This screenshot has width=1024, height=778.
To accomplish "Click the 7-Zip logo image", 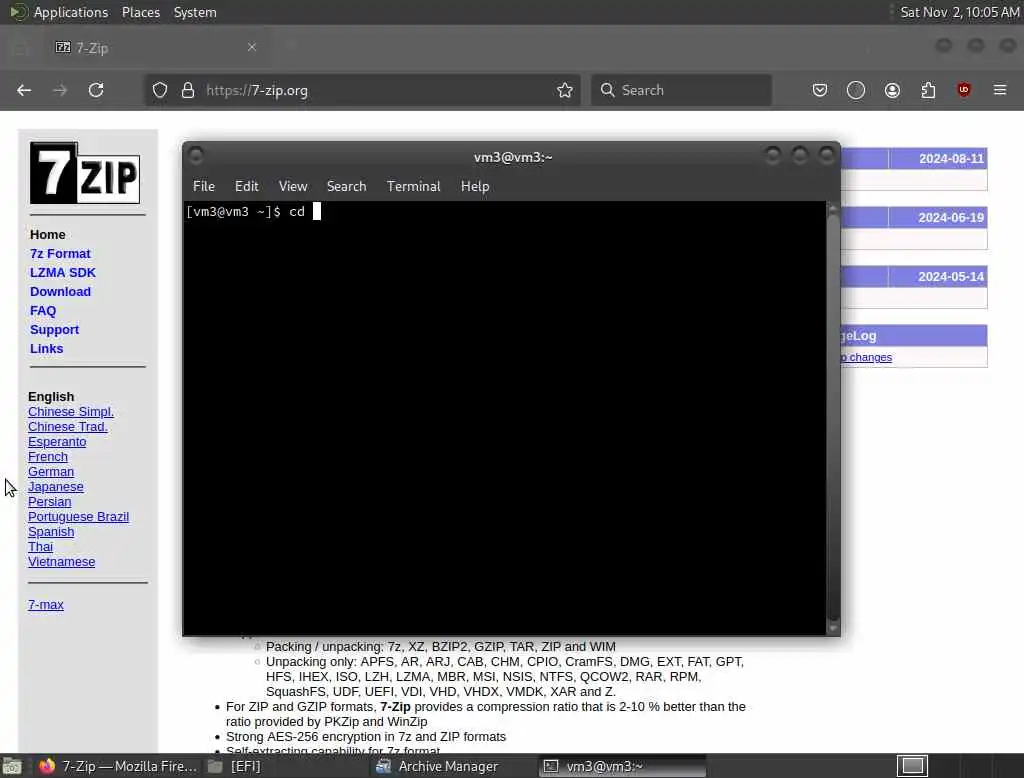I will tap(85, 173).
